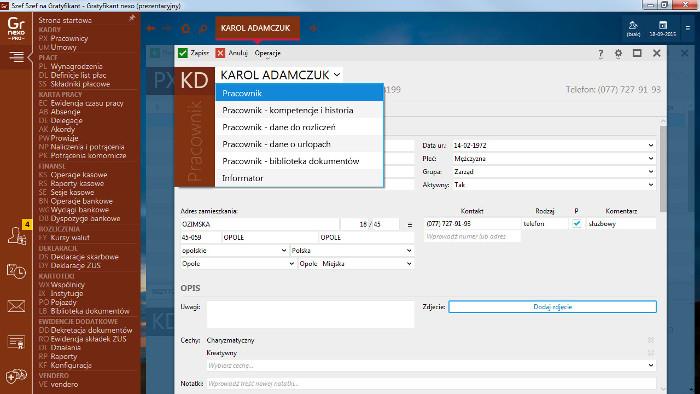This screenshot has height=394, width=700.
Task: Click the Dodaj zdjęcie button
Action: click(553, 307)
